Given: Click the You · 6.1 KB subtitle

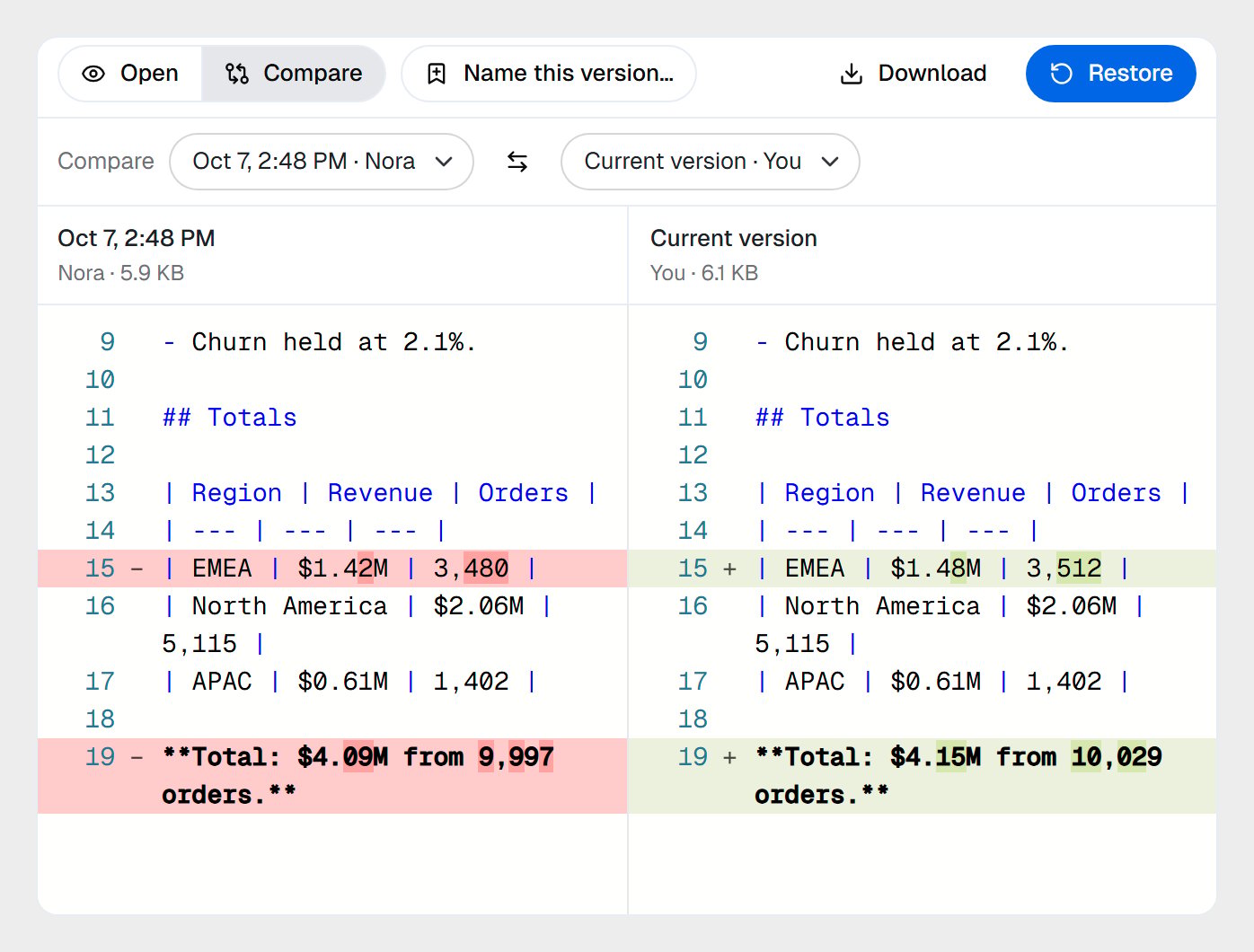Looking at the screenshot, I should [704, 273].
